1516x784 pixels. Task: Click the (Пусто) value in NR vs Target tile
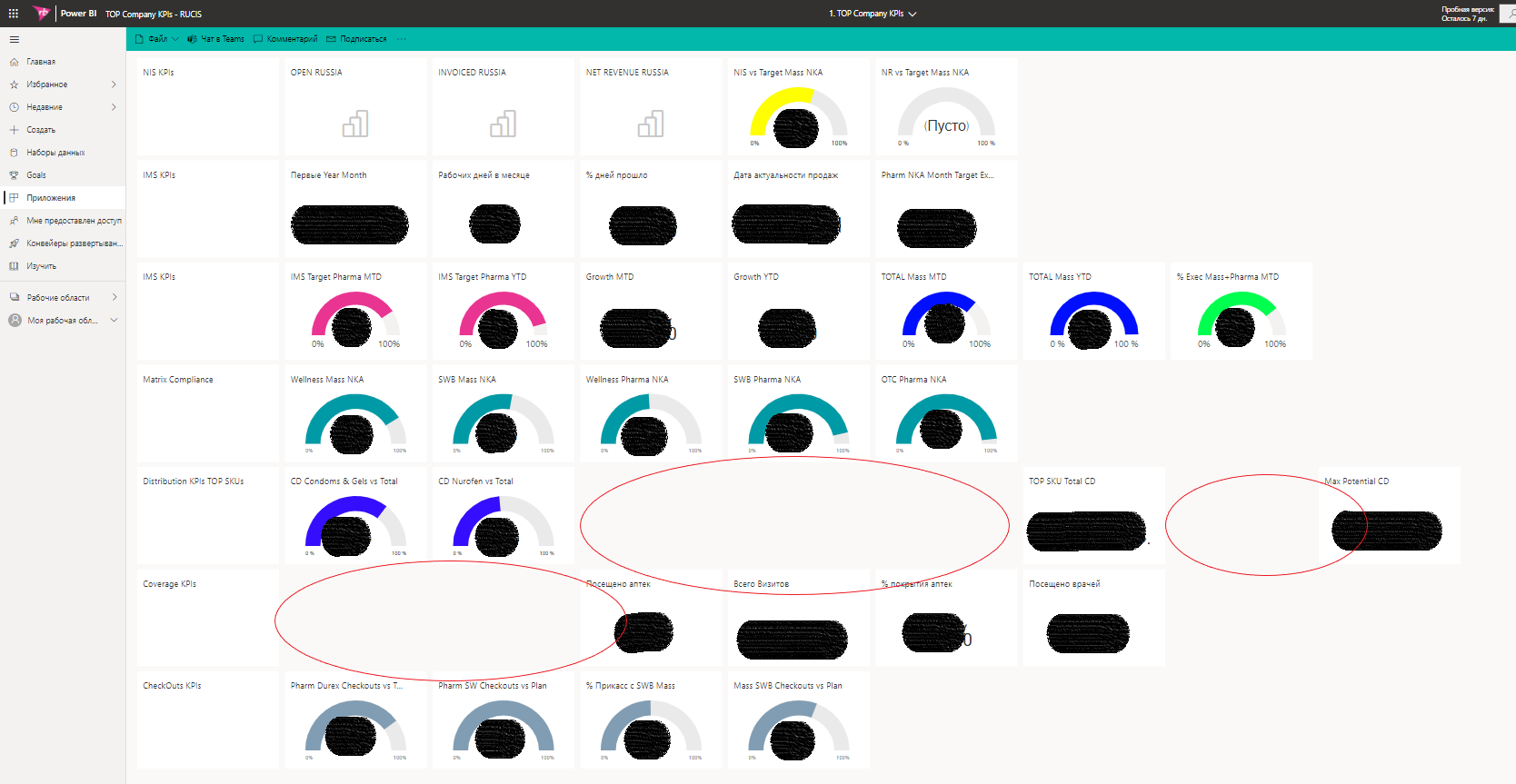pyautogui.click(x=946, y=125)
